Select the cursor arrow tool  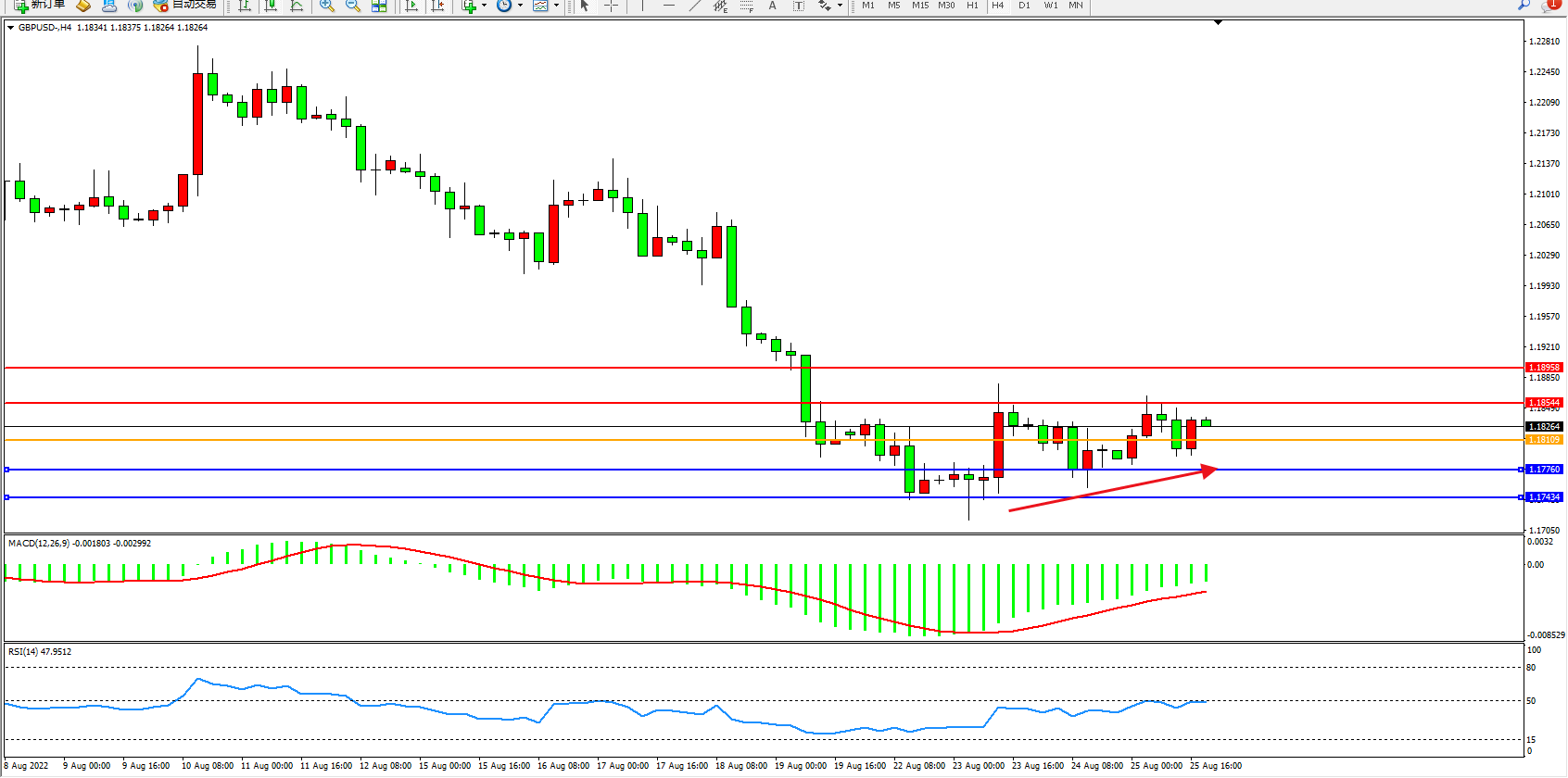tap(585, 6)
